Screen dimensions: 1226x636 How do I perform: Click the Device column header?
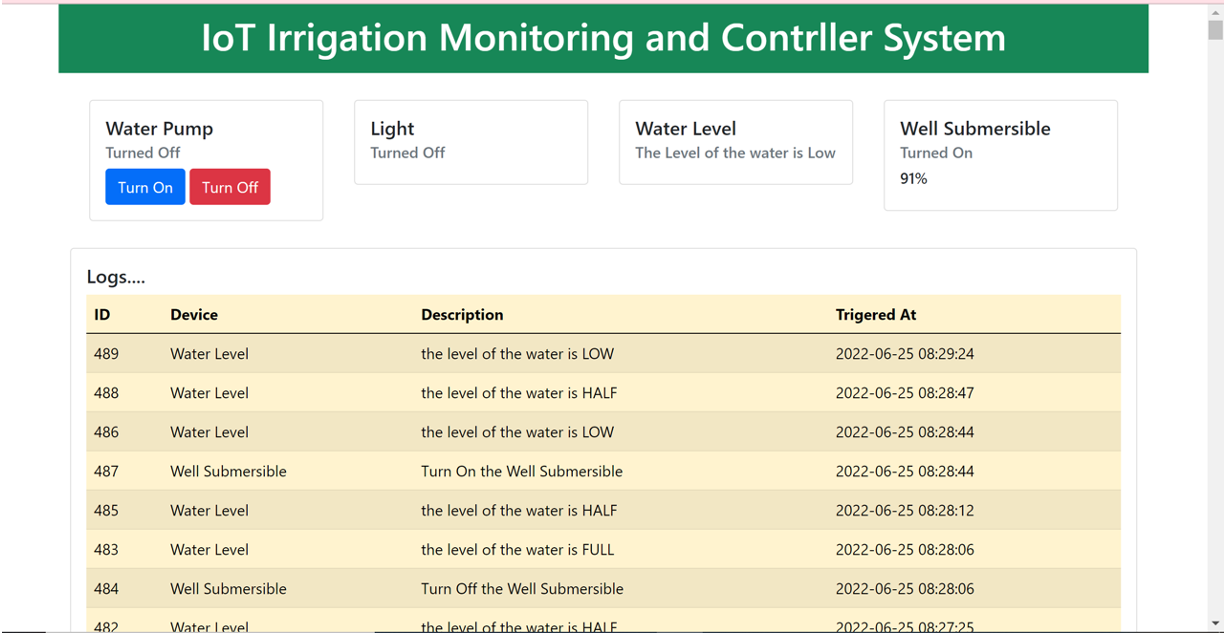194,314
